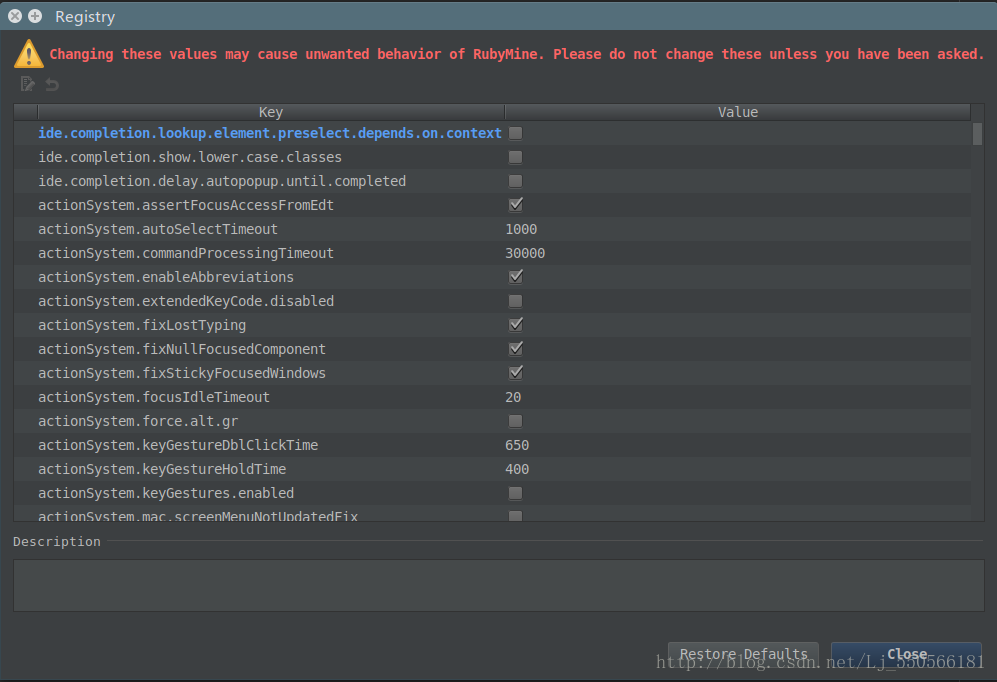Click the value 400 cell

[517, 469]
